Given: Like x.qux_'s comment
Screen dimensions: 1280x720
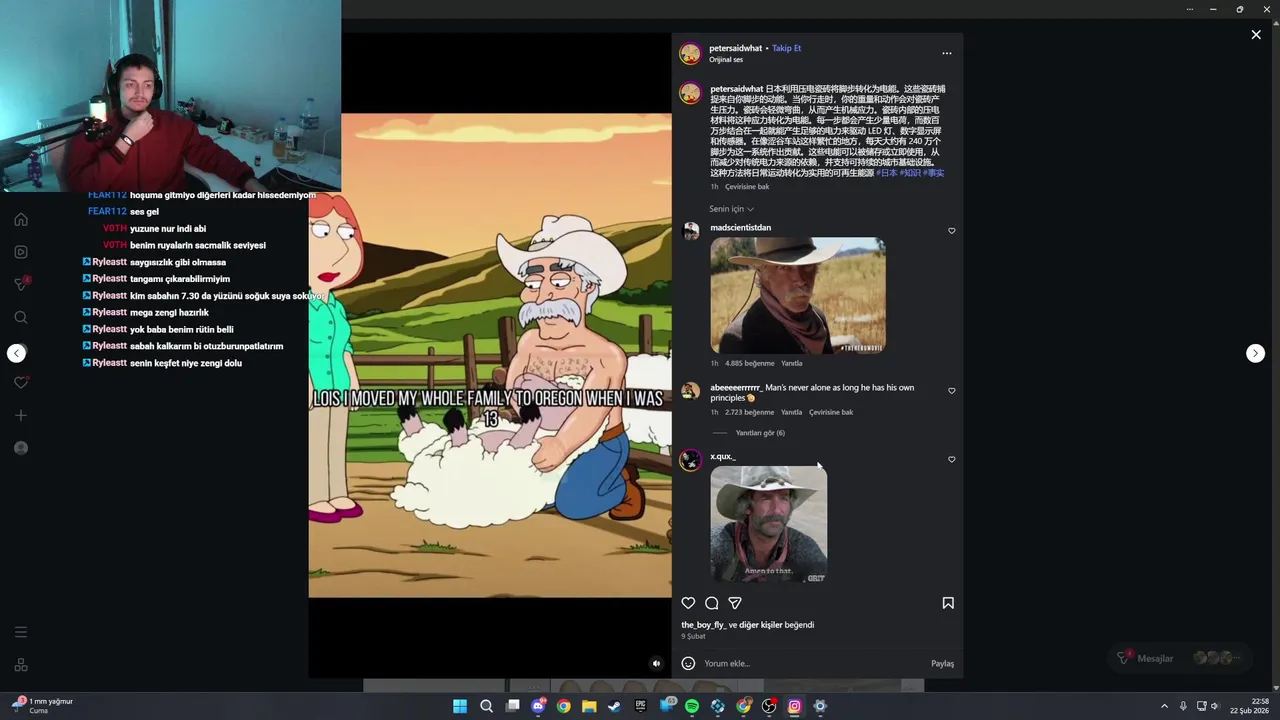Looking at the screenshot, I should [951, 460].
